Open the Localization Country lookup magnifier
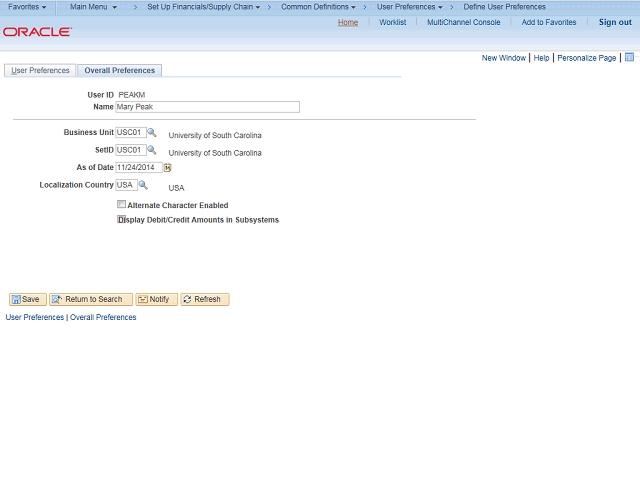The image size is (640, 480). point(143,185)
